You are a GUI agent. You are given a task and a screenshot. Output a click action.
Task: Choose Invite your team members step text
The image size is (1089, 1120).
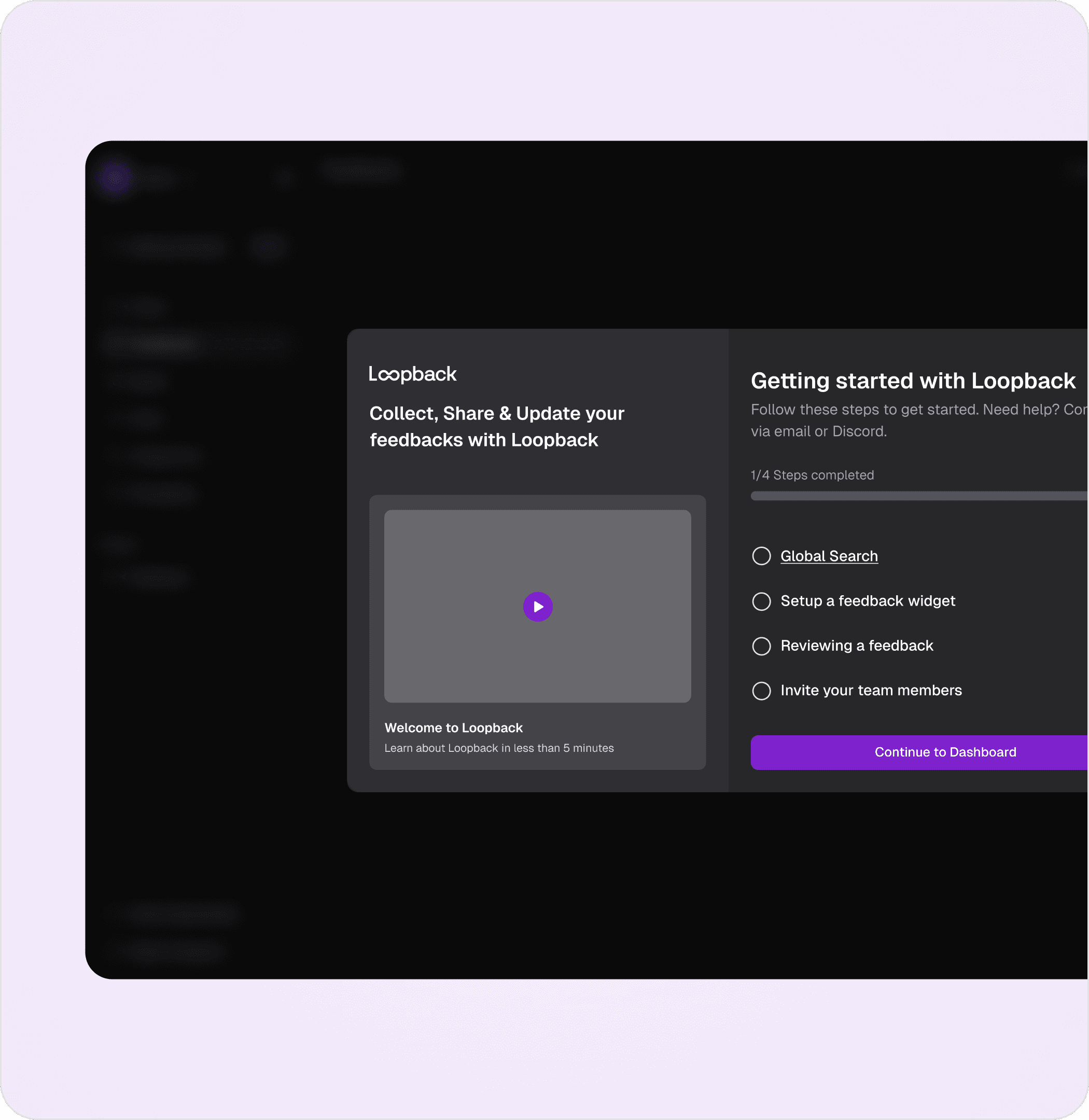pos(871,691)
